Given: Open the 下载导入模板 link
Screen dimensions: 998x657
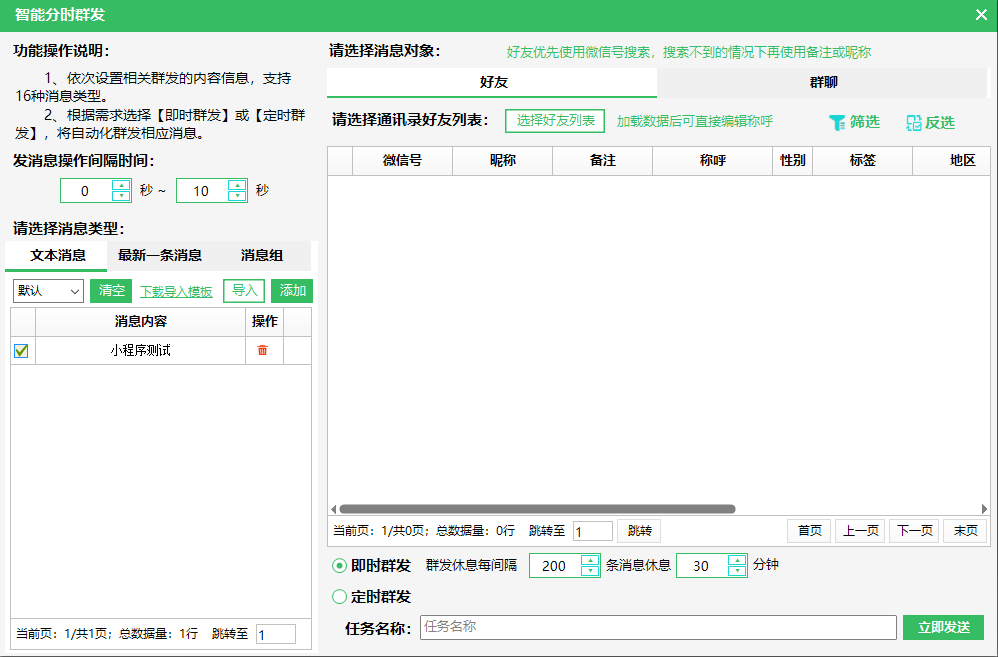Looking at the screenshot, I should click(176, 292).
